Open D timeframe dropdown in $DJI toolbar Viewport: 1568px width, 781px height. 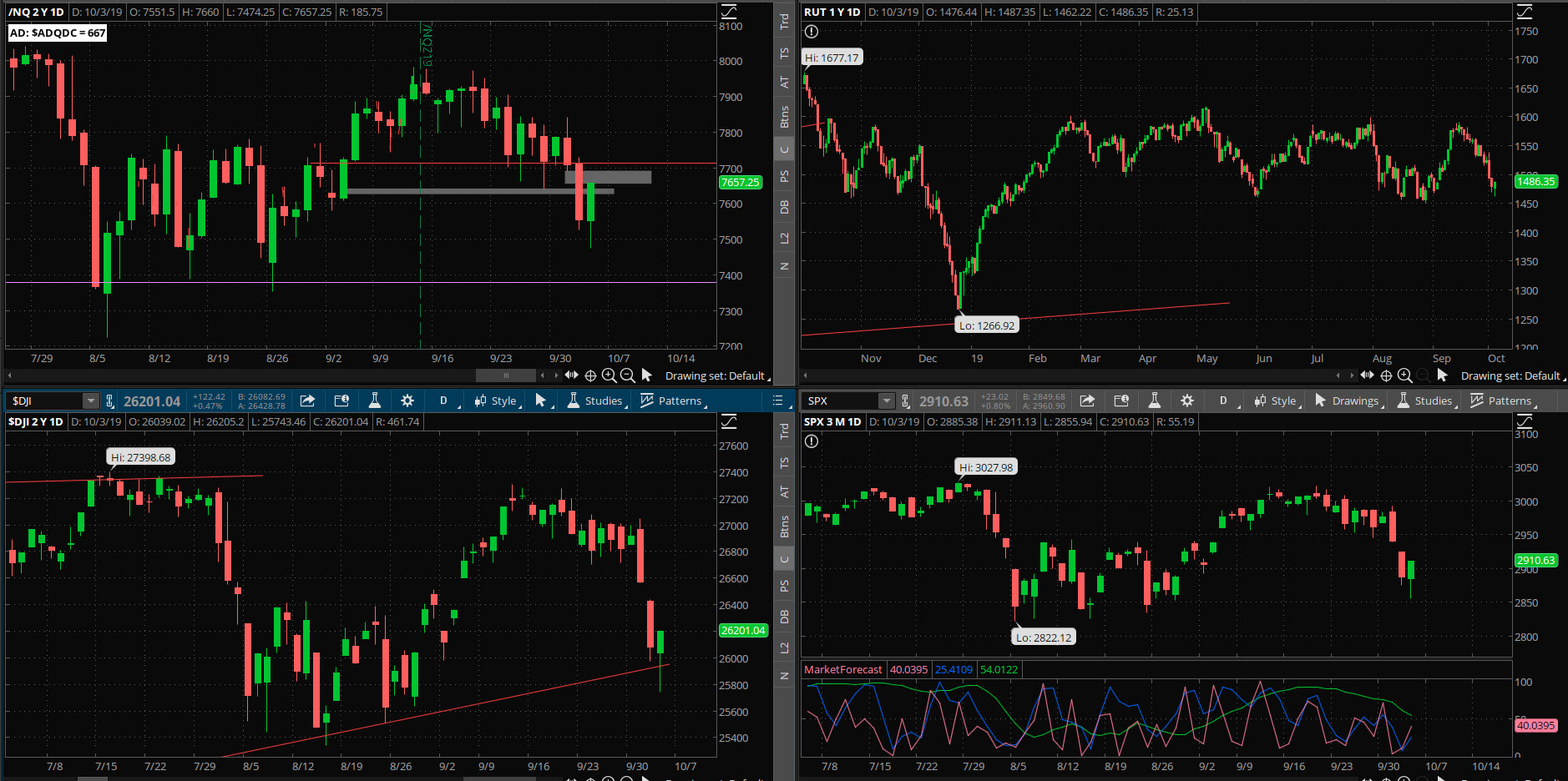[446, 401]
